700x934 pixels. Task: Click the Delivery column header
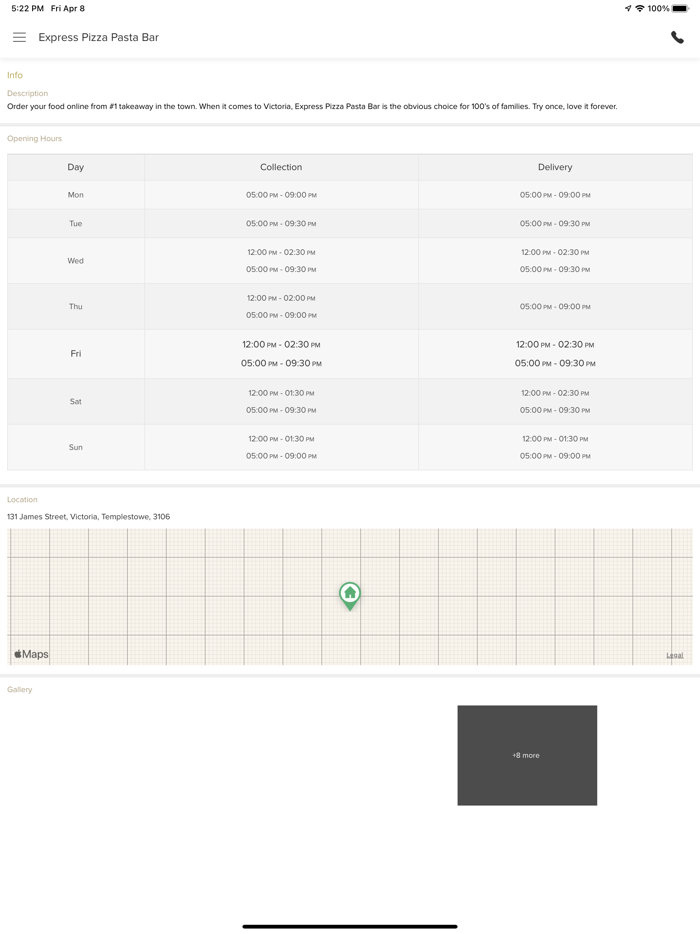coord(555,167)
